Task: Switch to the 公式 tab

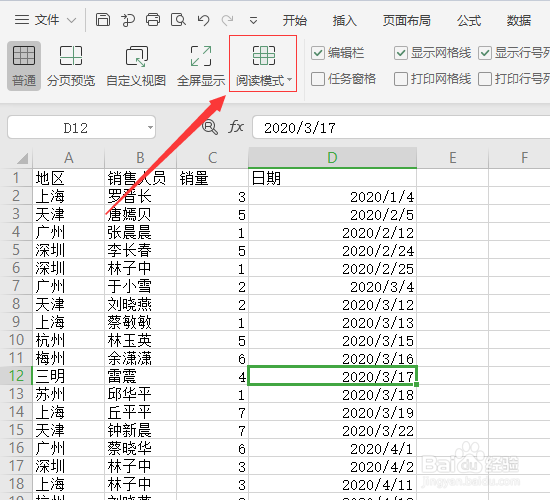Action: tap(469, 20)
